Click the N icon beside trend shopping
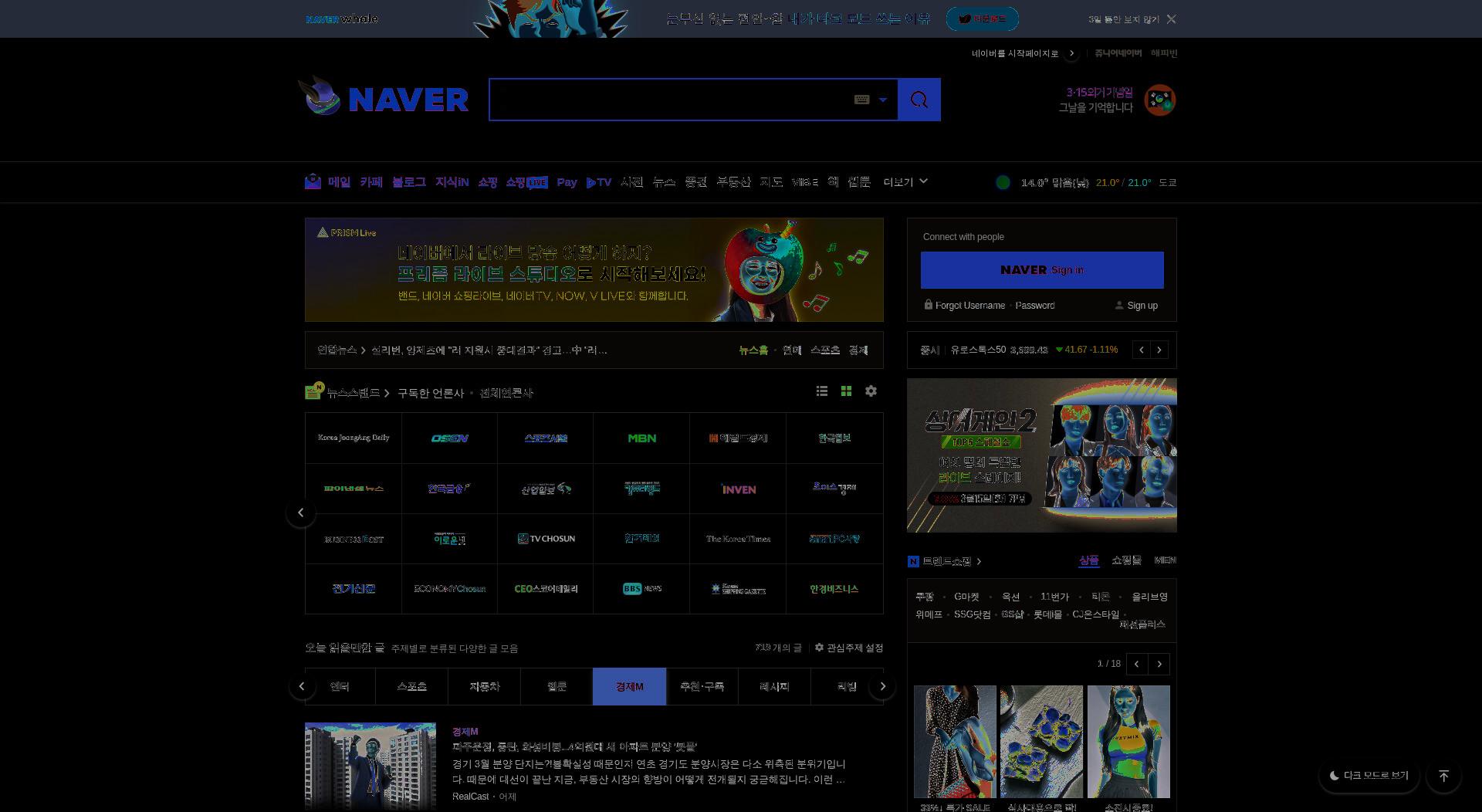This screenshot has height=812, width=1482. point(913,561)
